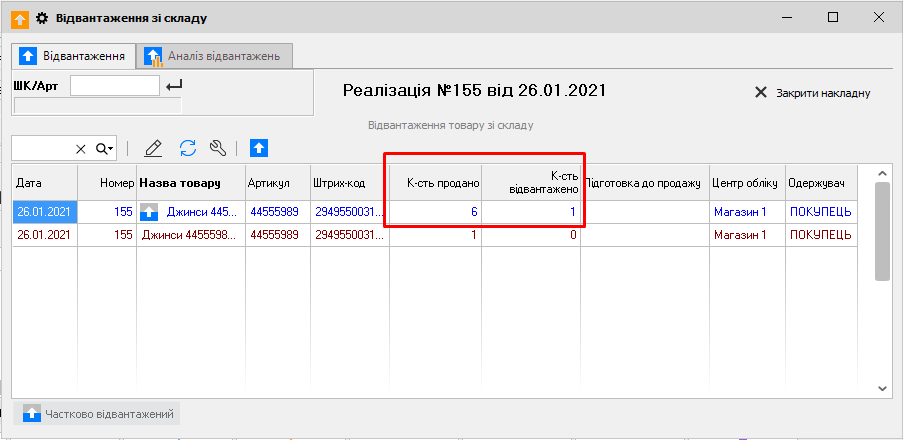Click the toolbar search text field
Screen dimensions: 903x440
point(42,149)
